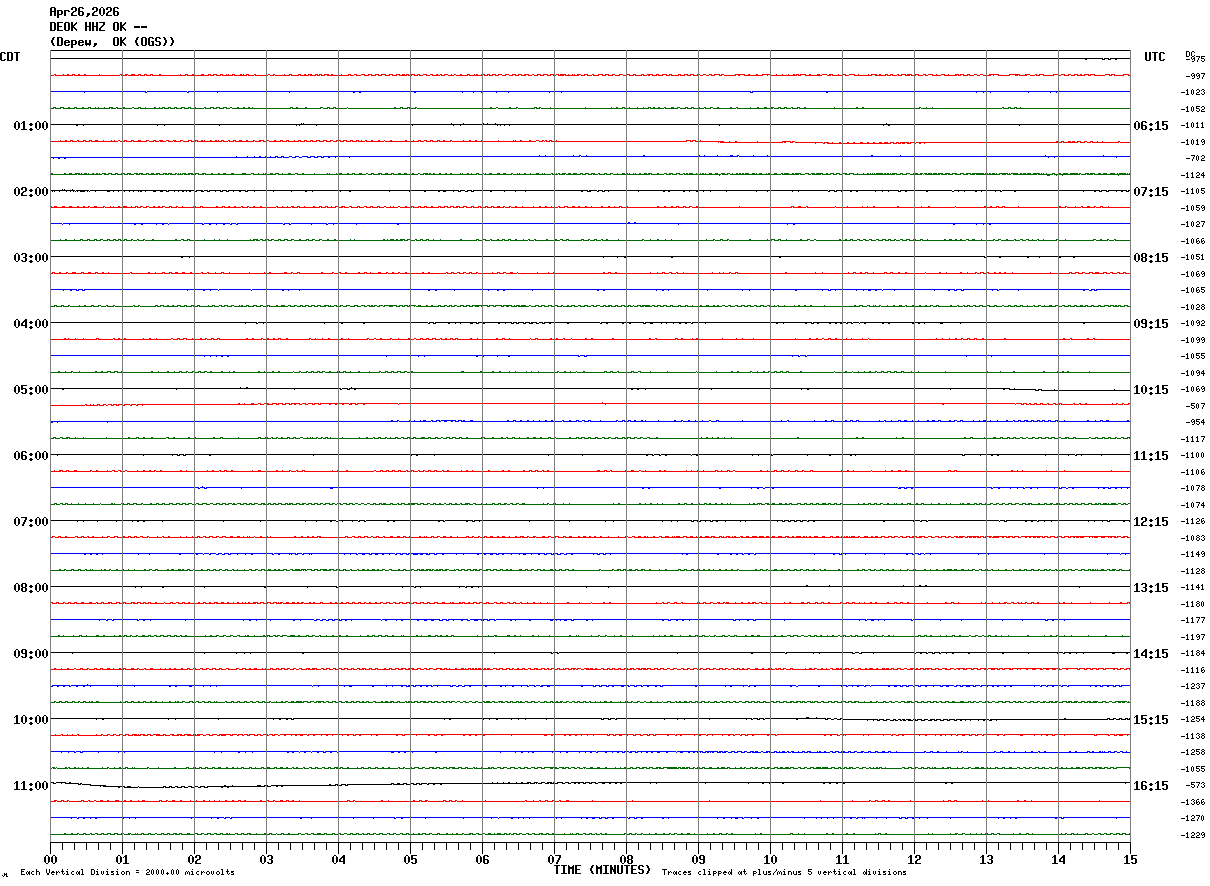This screenshot has width=1210, height=886.
Task: Select the 07:15 UTC time label
Action: [1151, 192]
